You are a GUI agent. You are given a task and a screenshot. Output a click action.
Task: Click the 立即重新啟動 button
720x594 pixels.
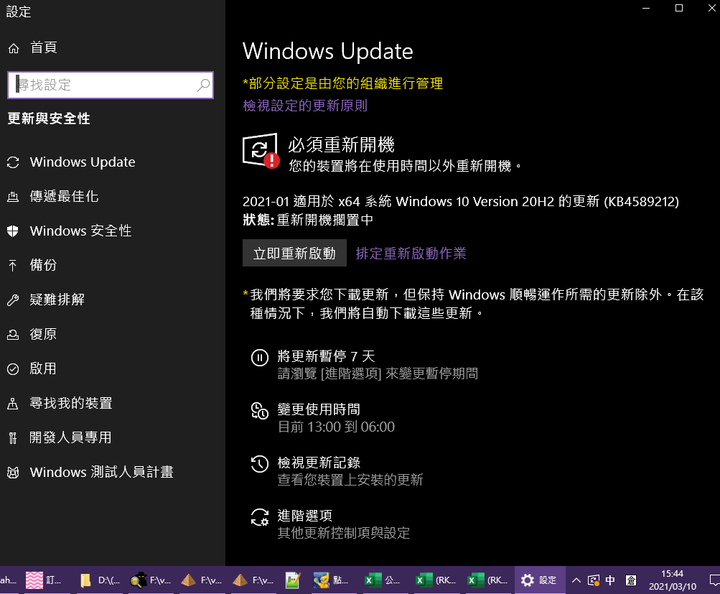(294, 253)
